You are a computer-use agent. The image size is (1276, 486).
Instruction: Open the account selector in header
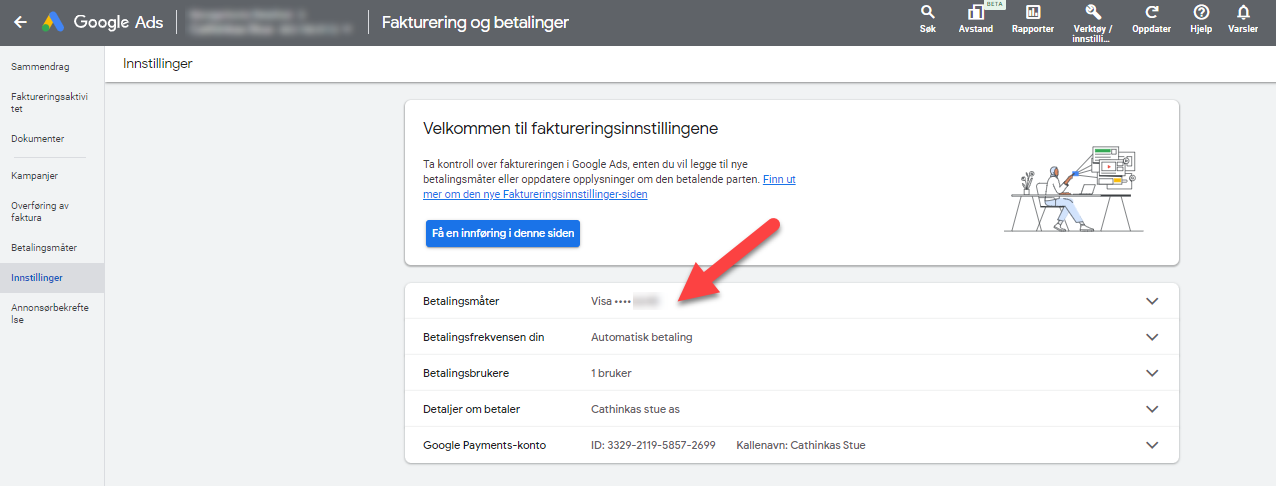pyautogui.click(x=271, y=22)
